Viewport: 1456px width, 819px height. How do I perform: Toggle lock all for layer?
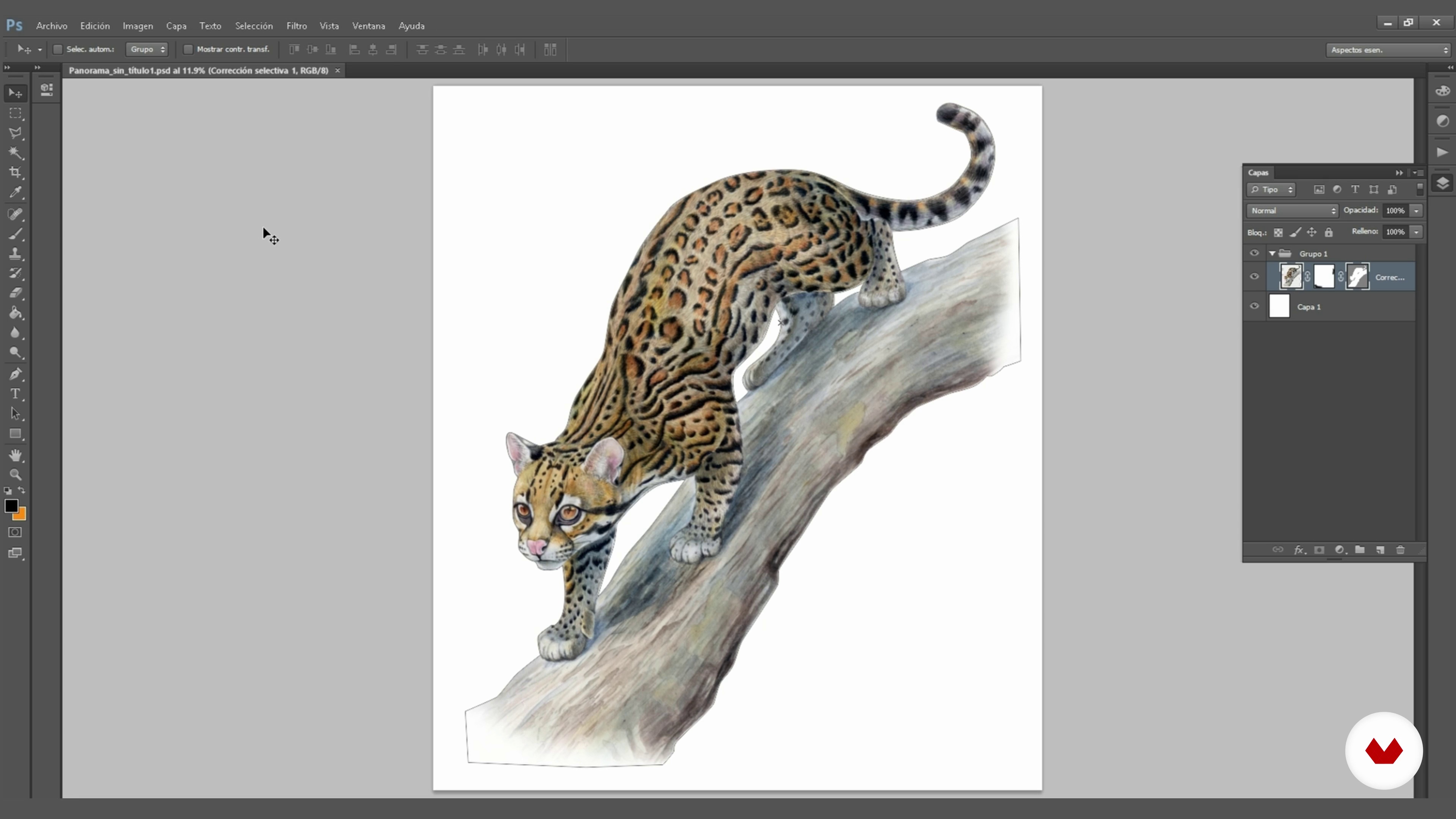tap(1329, 232)
